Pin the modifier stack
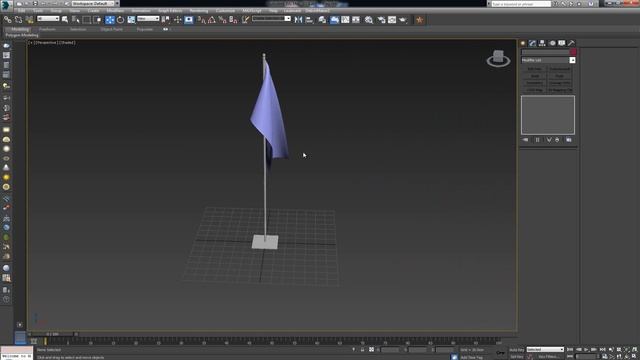Screen dimensions: 640x360 pyautogui.click(x=525, y=140)
